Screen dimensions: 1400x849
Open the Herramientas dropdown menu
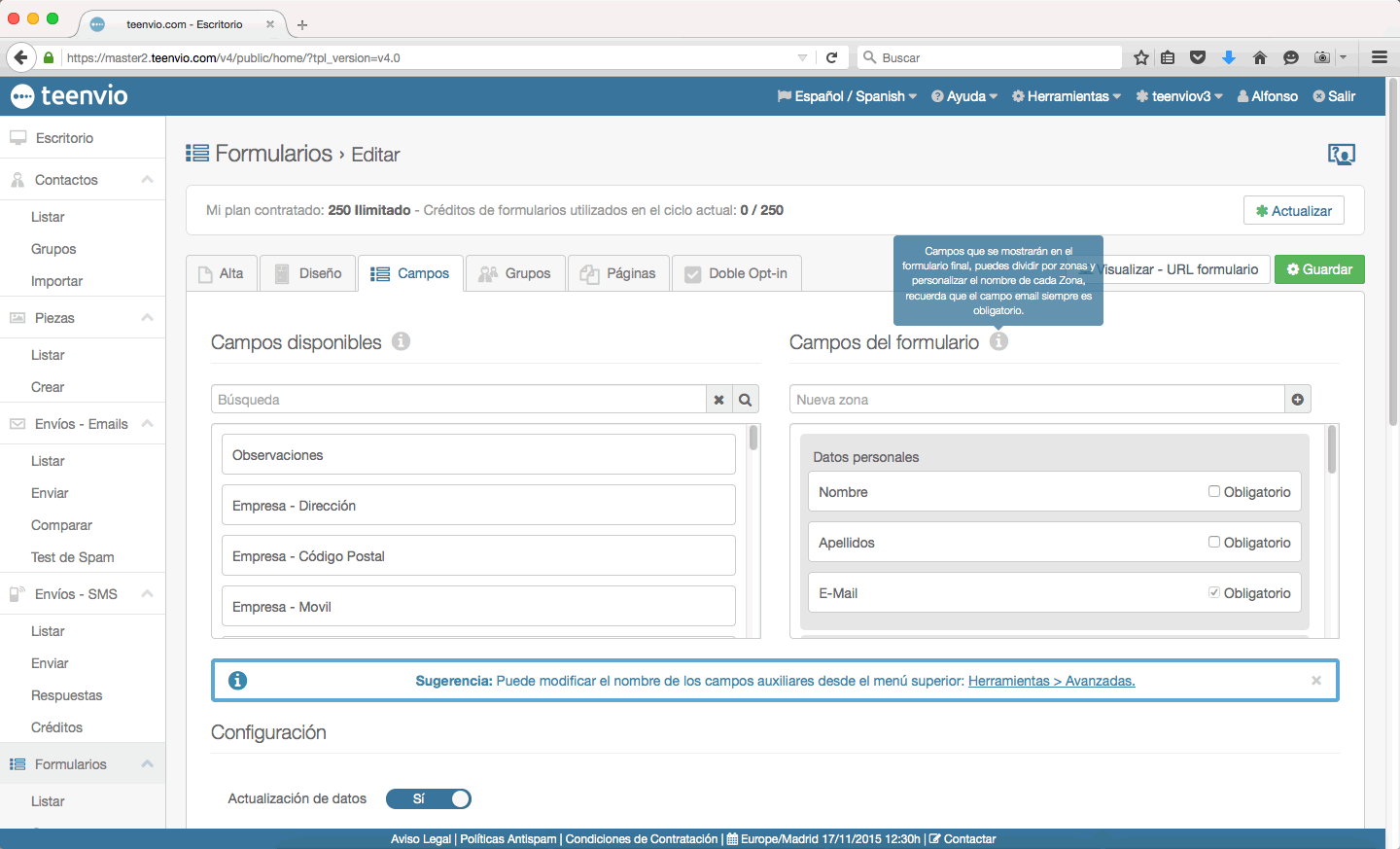[x=1066, y=96]
